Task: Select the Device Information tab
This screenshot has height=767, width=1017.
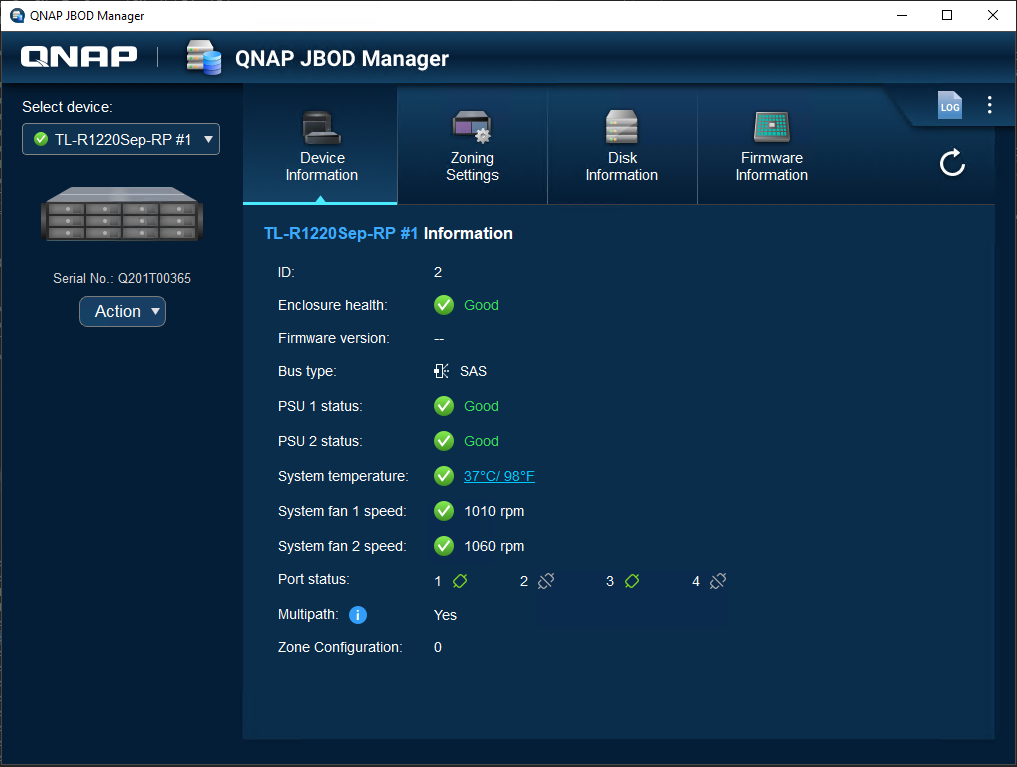Action: [321, 147]
